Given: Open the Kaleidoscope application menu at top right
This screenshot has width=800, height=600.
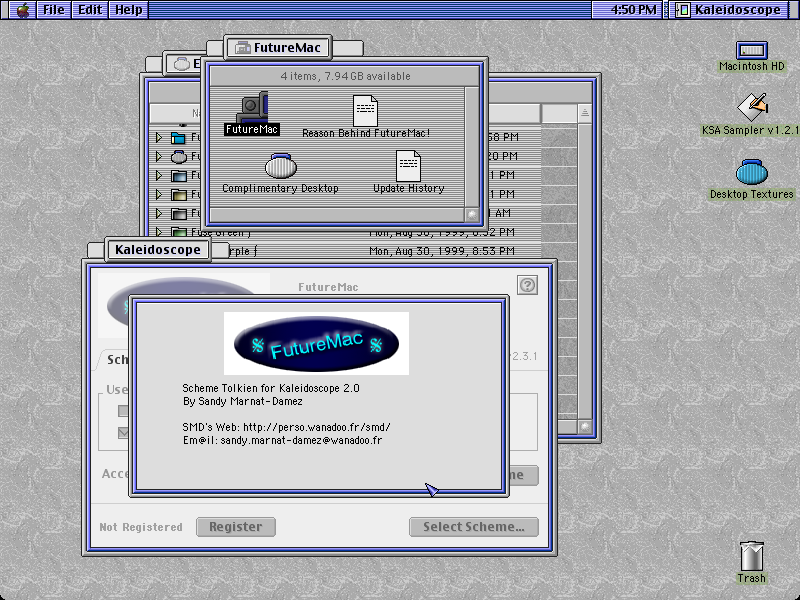Looking at the screenshot, I should tap(729, 10).
